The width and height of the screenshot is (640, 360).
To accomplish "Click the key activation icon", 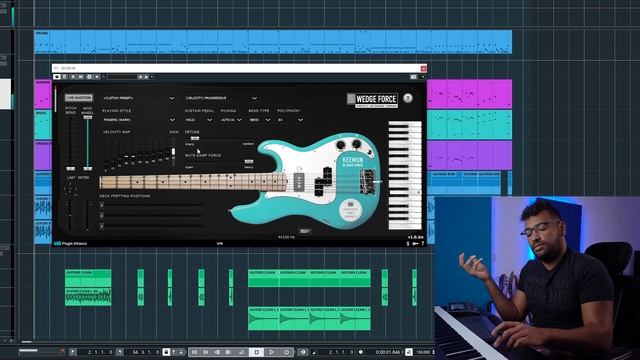I will (x=415, y=244).
